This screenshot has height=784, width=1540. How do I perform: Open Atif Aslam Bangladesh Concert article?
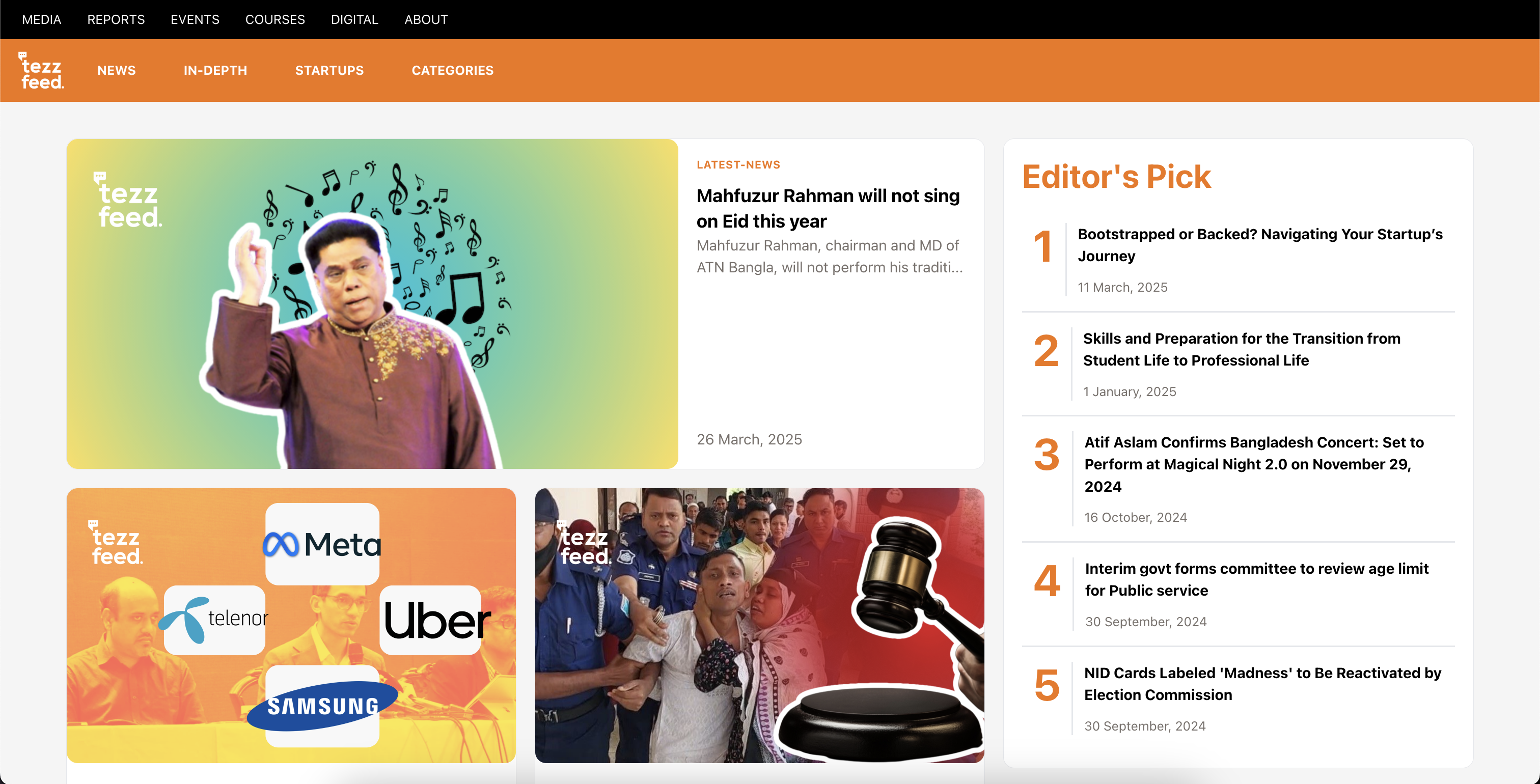click(x=1254, y=464)
